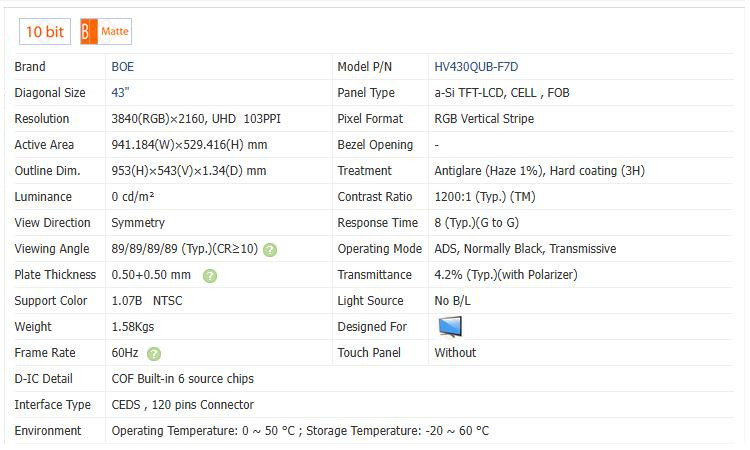Click the TV icon in Designed For row
The image size is (750, 450).
[451, 327]
